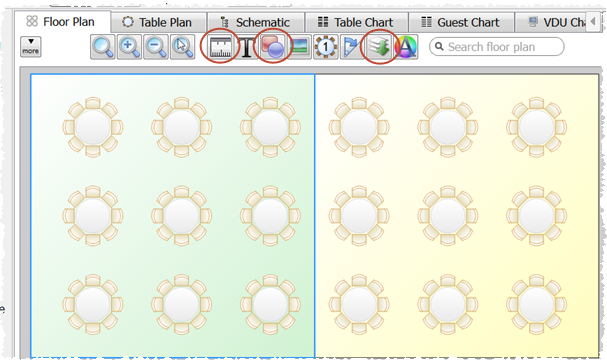This screenshot has height=364, width=607.
Task: Click the zoom-to-selection magnifier with cursor
Action: (x=182, y=47)
